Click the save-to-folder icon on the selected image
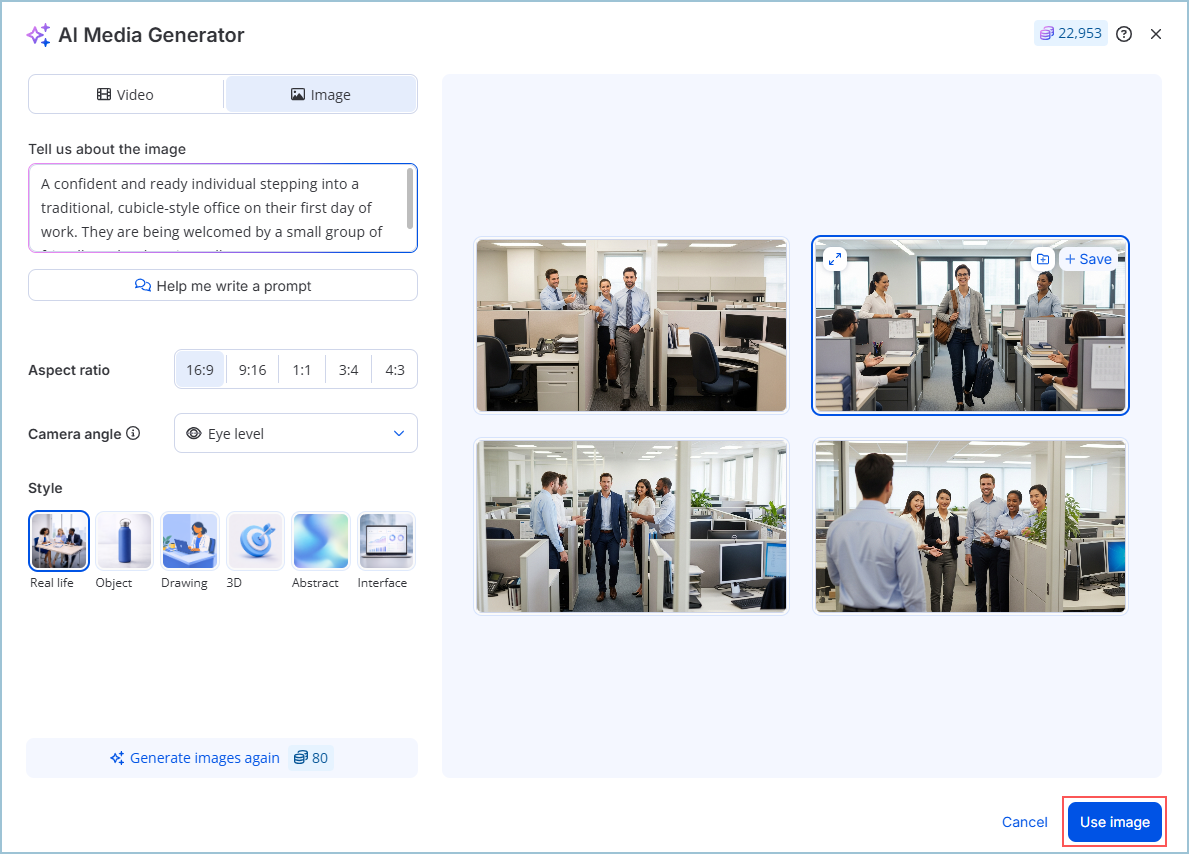1189x854 pixels. coord(1042,259)
